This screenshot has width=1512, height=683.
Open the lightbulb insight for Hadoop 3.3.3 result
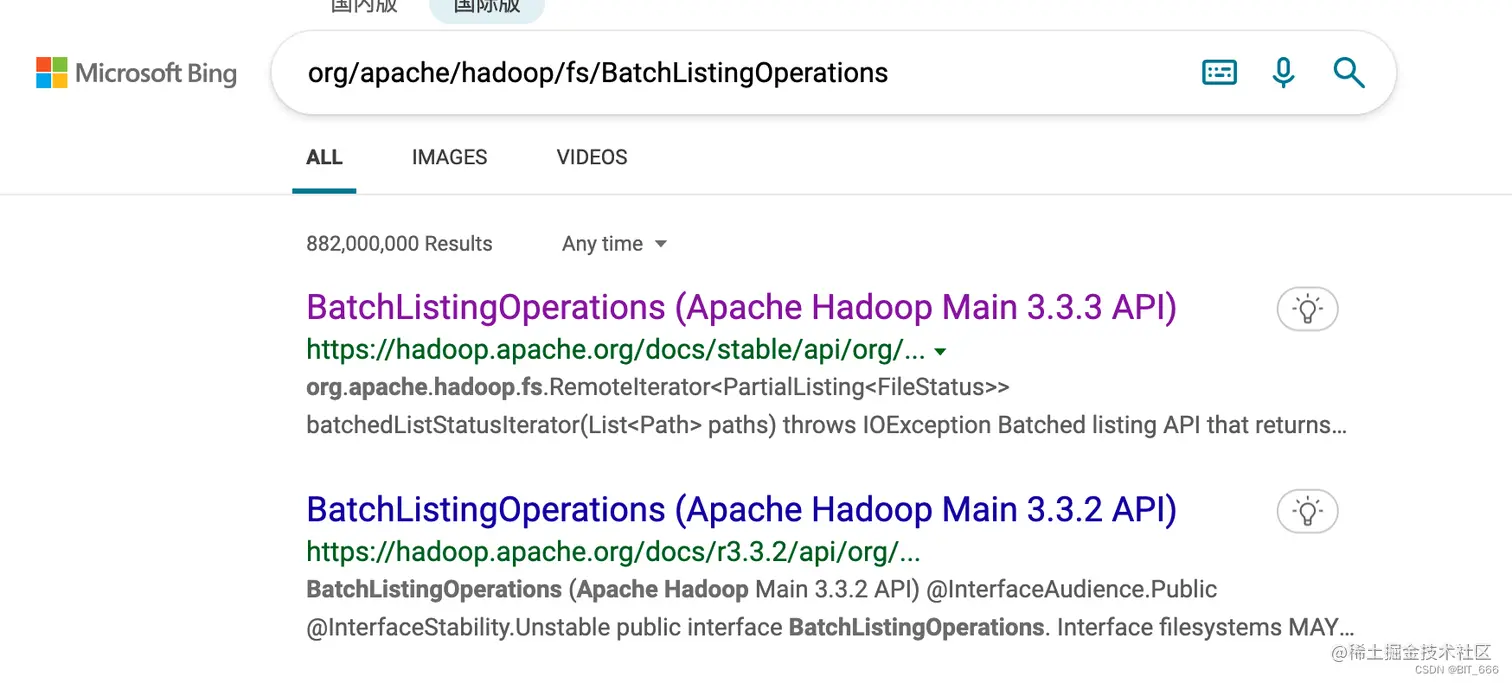coord(1307,309)
